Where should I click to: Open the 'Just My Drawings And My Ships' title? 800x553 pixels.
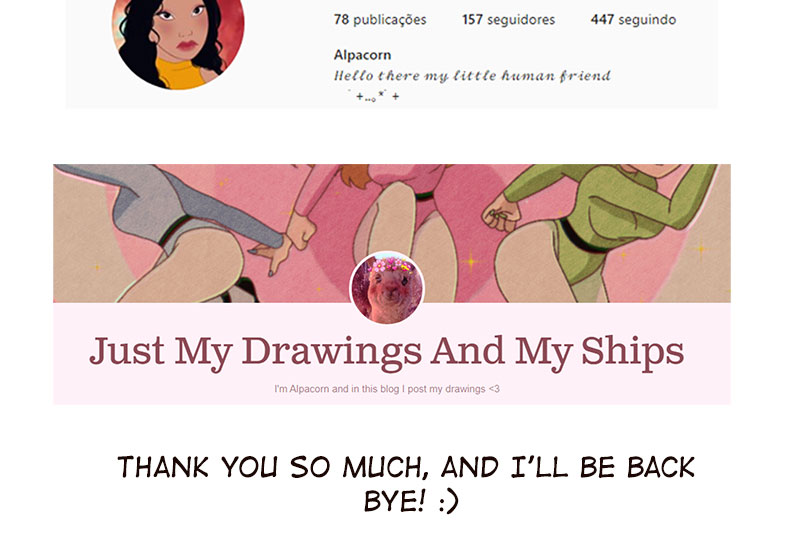[387, 352]
